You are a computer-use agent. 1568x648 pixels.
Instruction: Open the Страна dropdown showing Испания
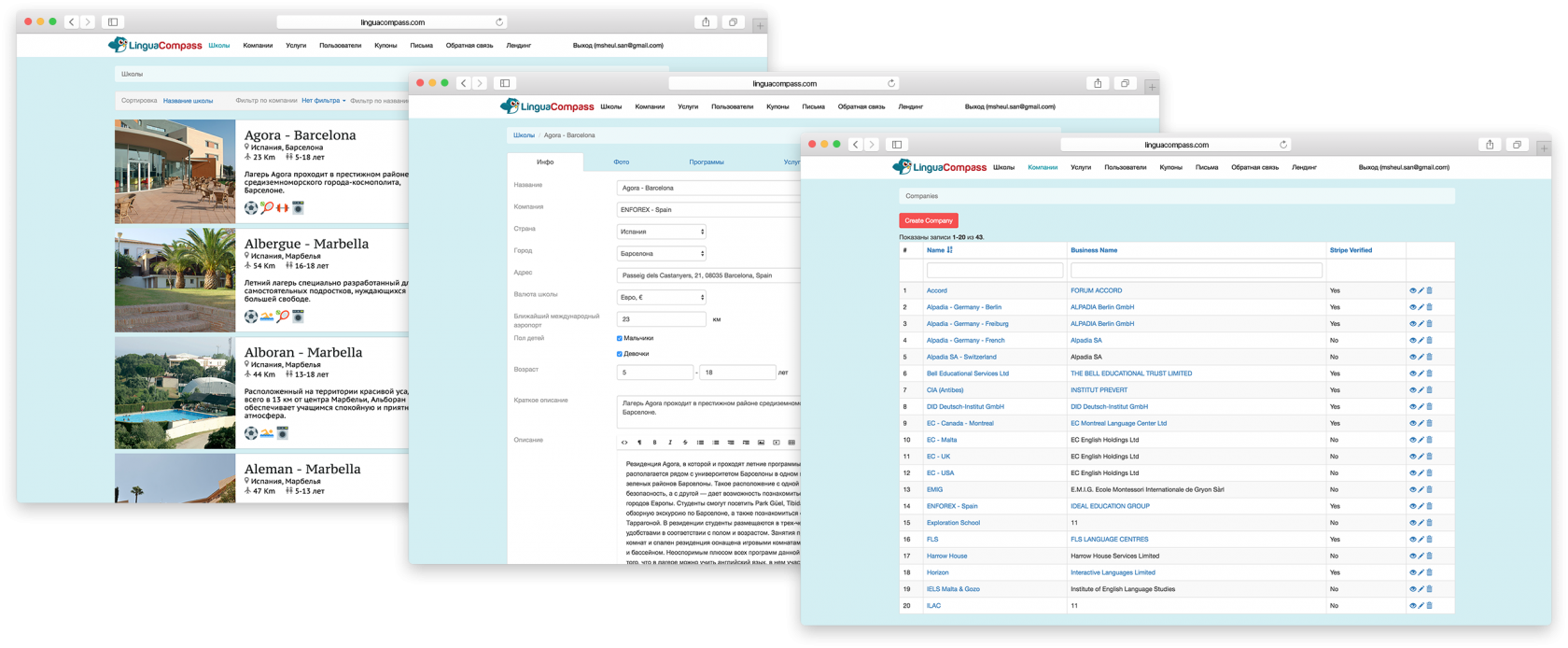(661, 232)
